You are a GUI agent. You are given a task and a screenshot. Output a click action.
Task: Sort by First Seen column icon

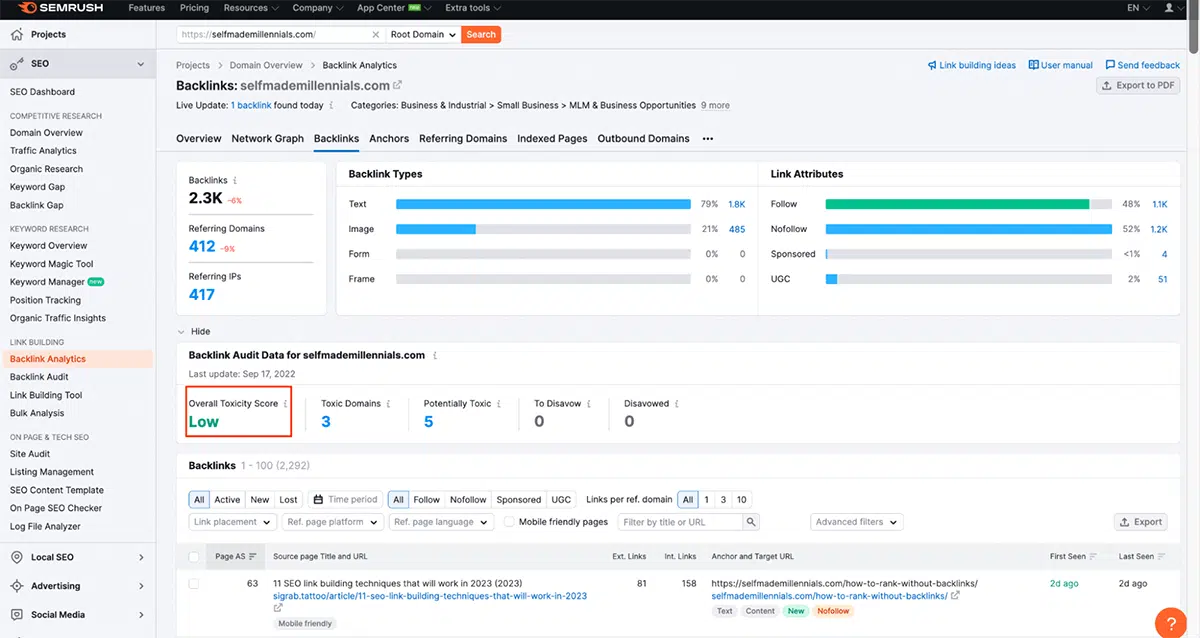1093,557
